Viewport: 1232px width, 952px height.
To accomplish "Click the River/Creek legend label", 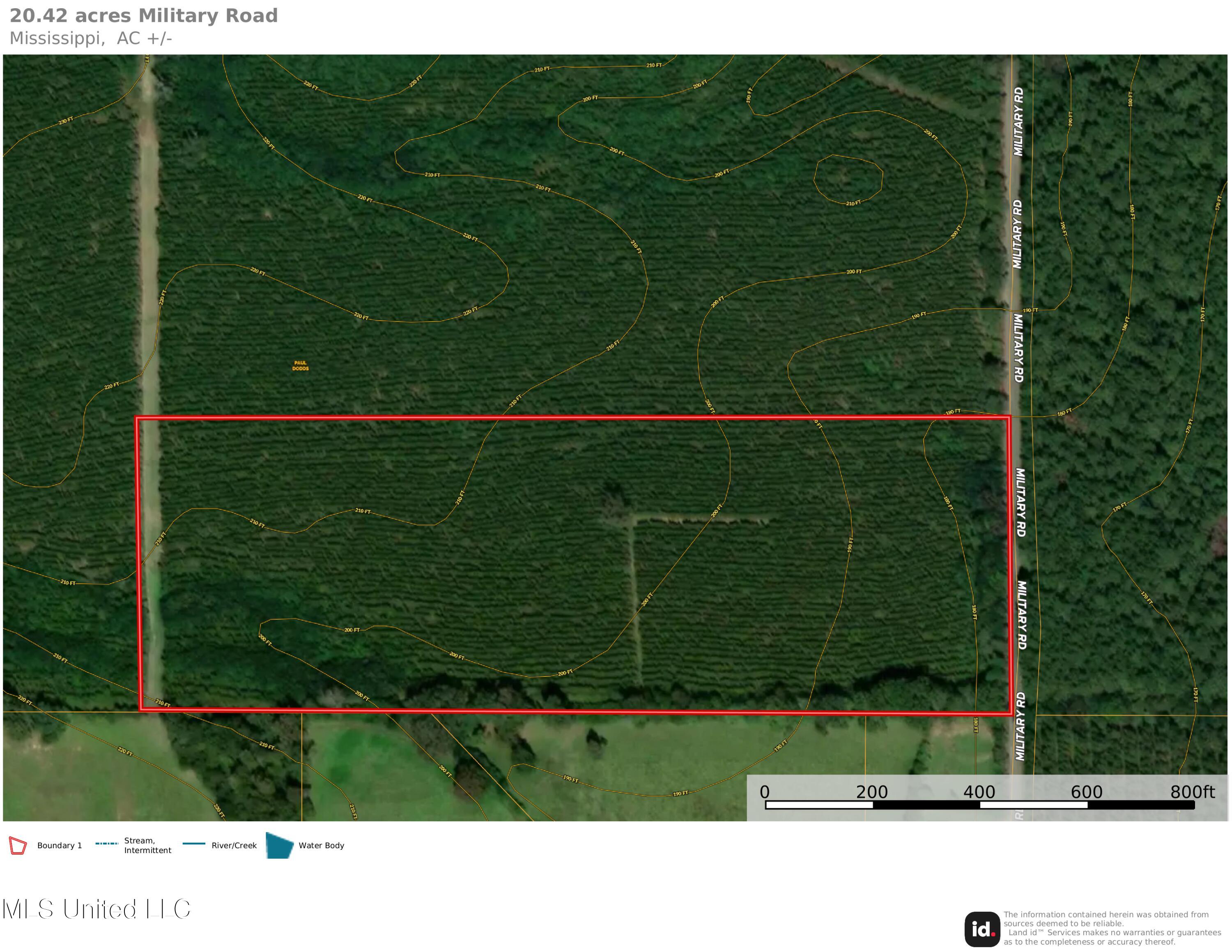I will [x=234, y=845].
